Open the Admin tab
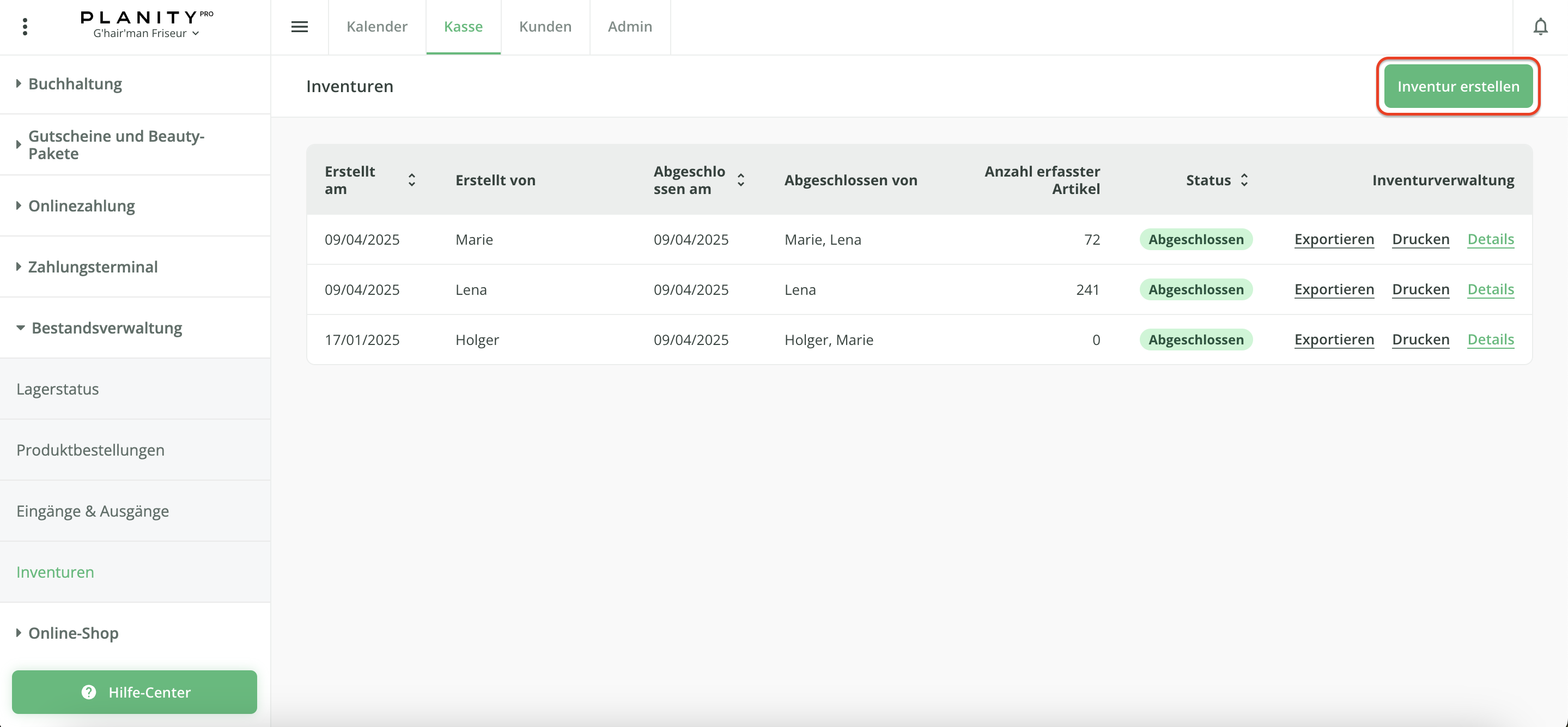1568x727 pixels. pos(629,27)
